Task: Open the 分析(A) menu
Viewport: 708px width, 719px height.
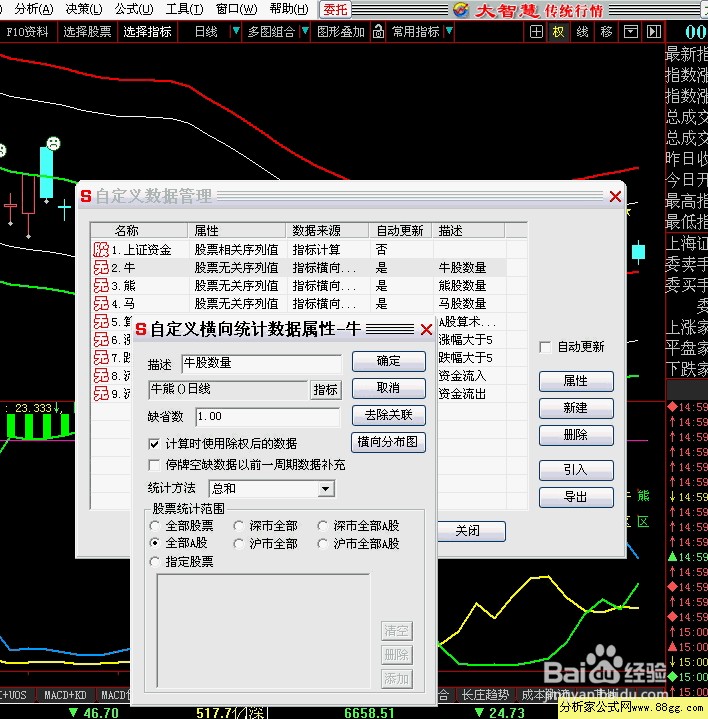Action: point(33,9)
